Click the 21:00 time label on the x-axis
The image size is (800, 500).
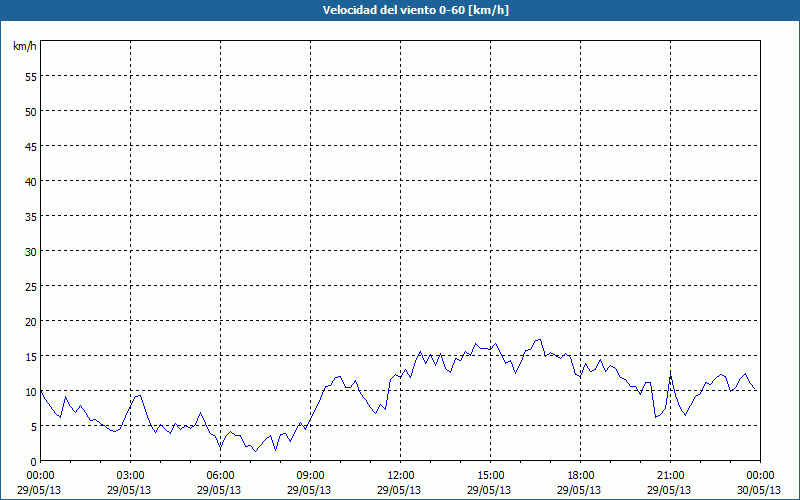coord(670,476)
